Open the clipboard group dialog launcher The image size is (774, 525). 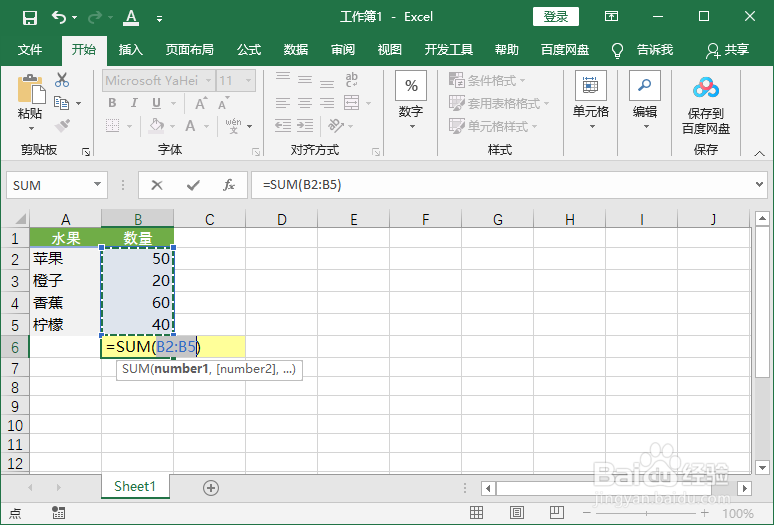click(86, 152)
